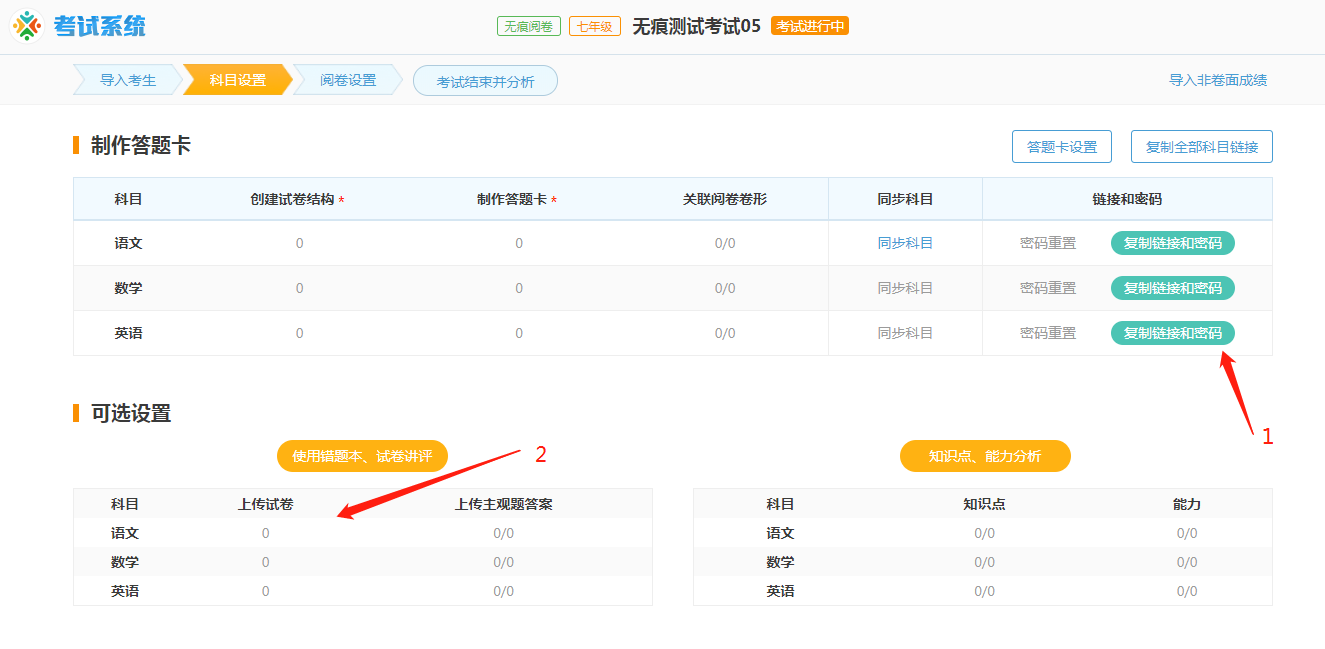Screen dimensions: 1325x649
Task: Click 同步科目 link for 数学
Action: click(905, 288)
